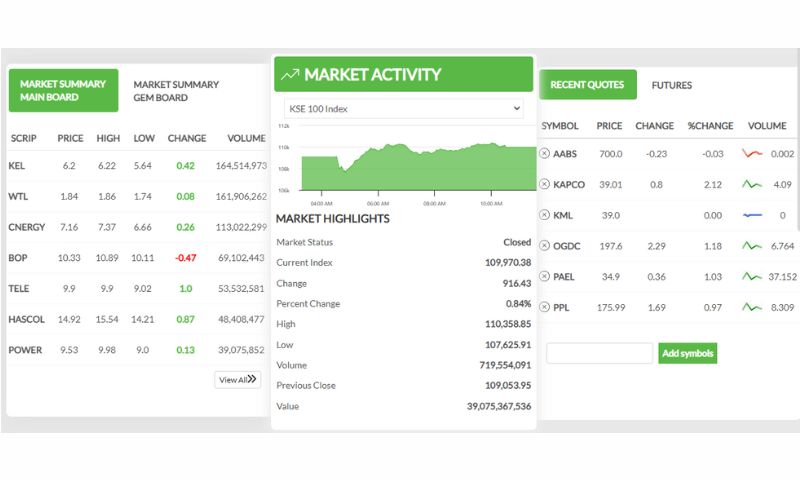Remove KAPCO from recent quotes

[x=544, y=184]
